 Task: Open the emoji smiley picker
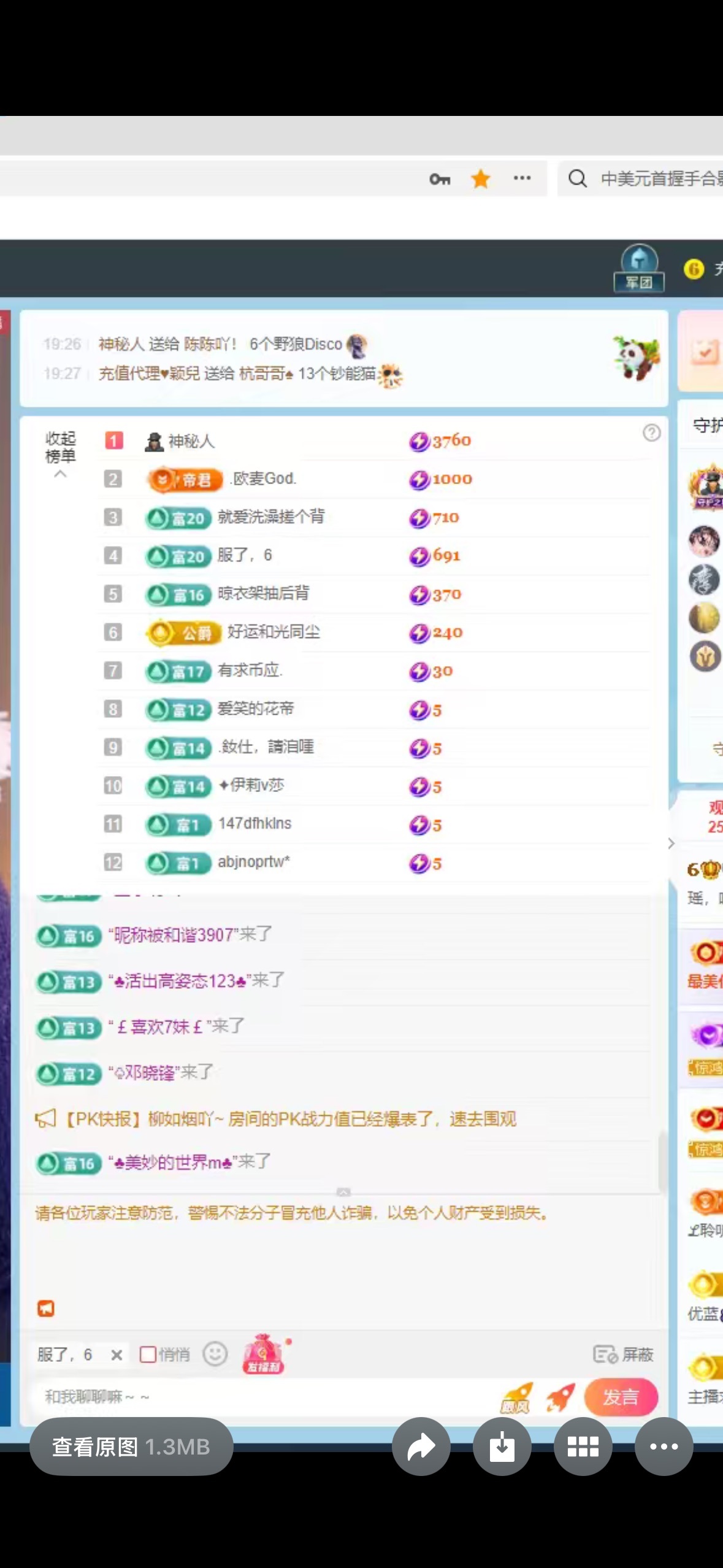point(215,1353)
